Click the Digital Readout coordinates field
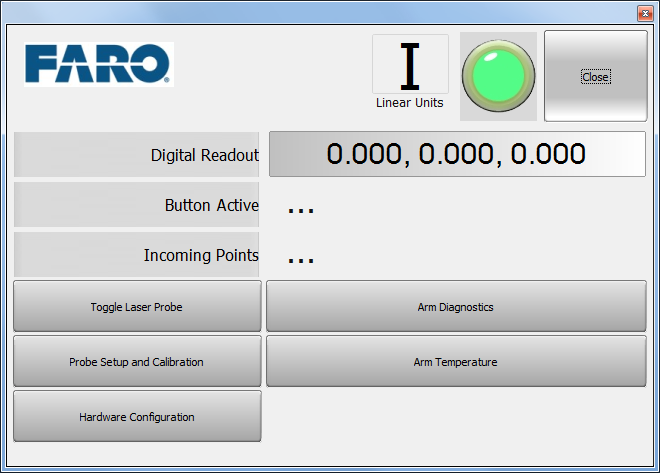Screen dimensions: 660x473 coord(457,154)
